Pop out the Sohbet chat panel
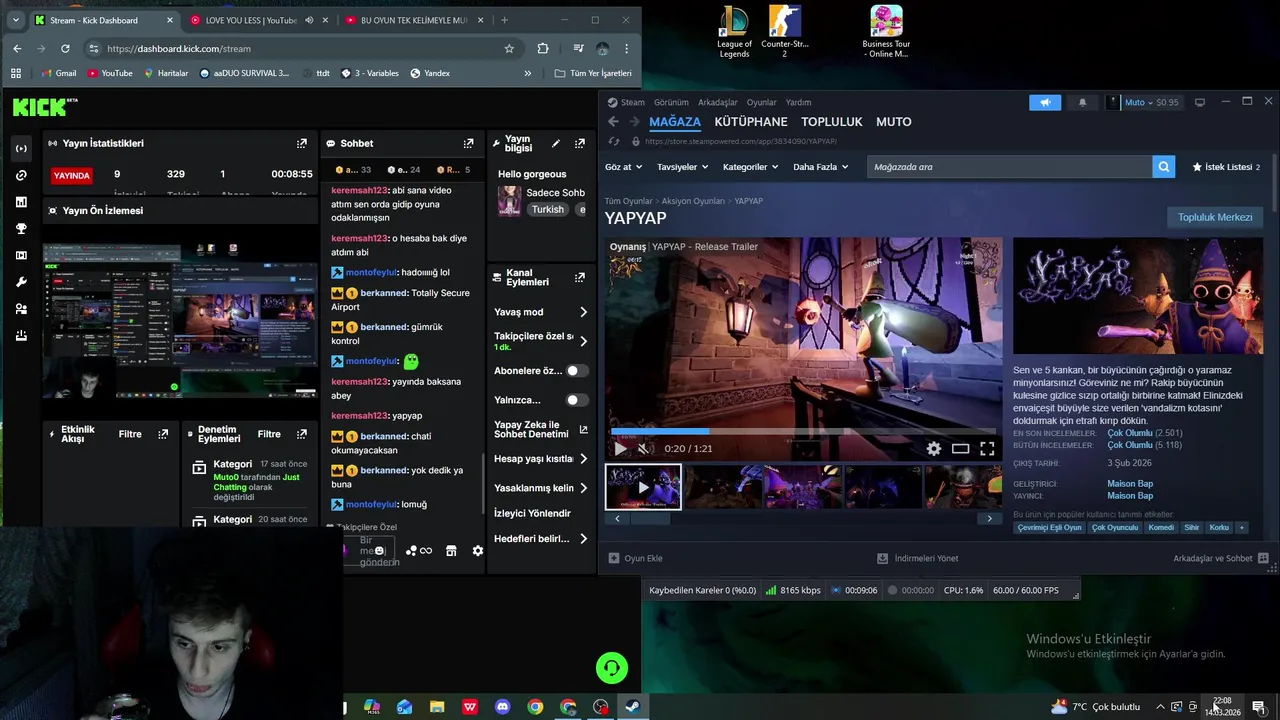Image resolution: width=1280 pixels, height=720 pixels. [x=468, y=143]
